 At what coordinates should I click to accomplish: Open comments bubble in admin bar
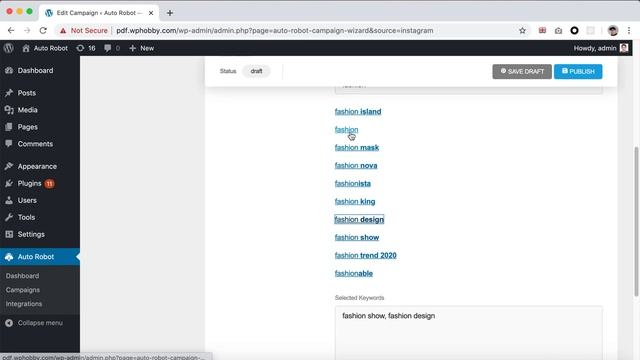112,48
